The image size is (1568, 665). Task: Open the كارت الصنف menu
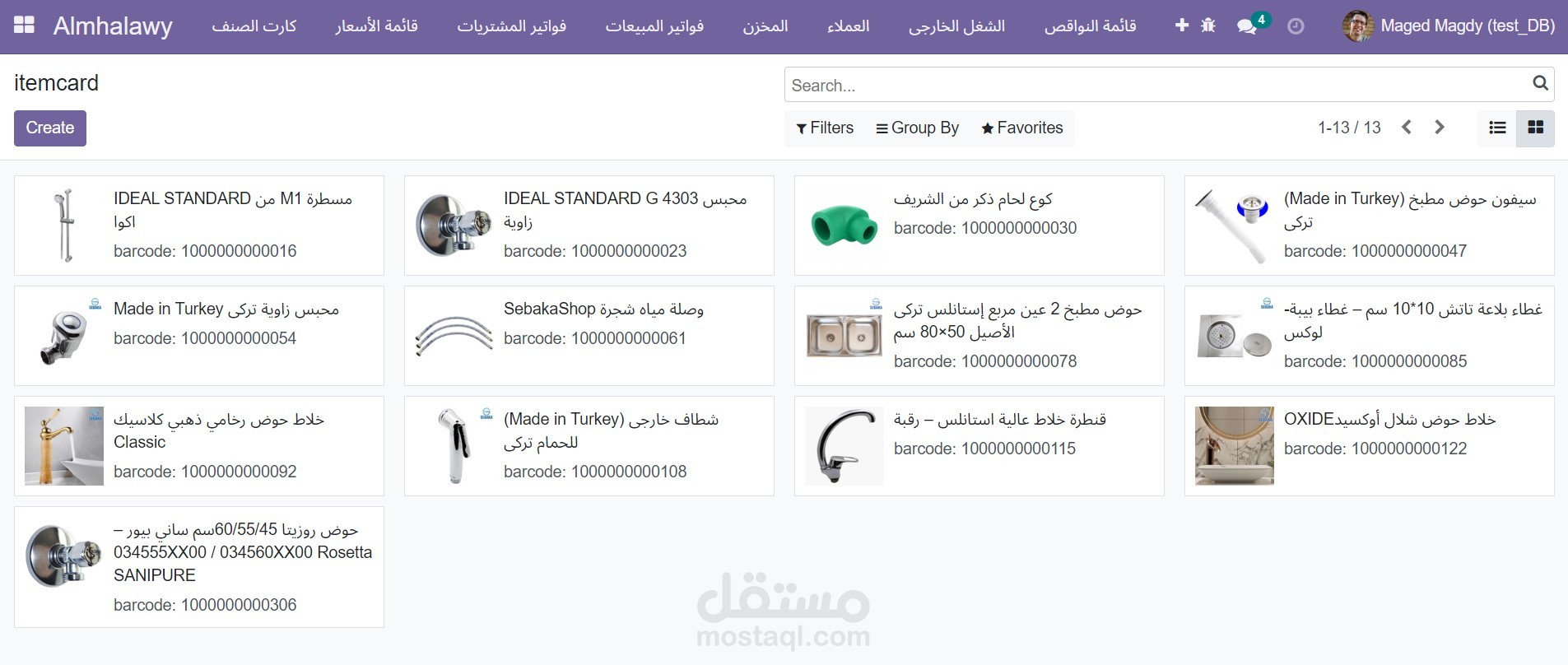coord(254,26)
